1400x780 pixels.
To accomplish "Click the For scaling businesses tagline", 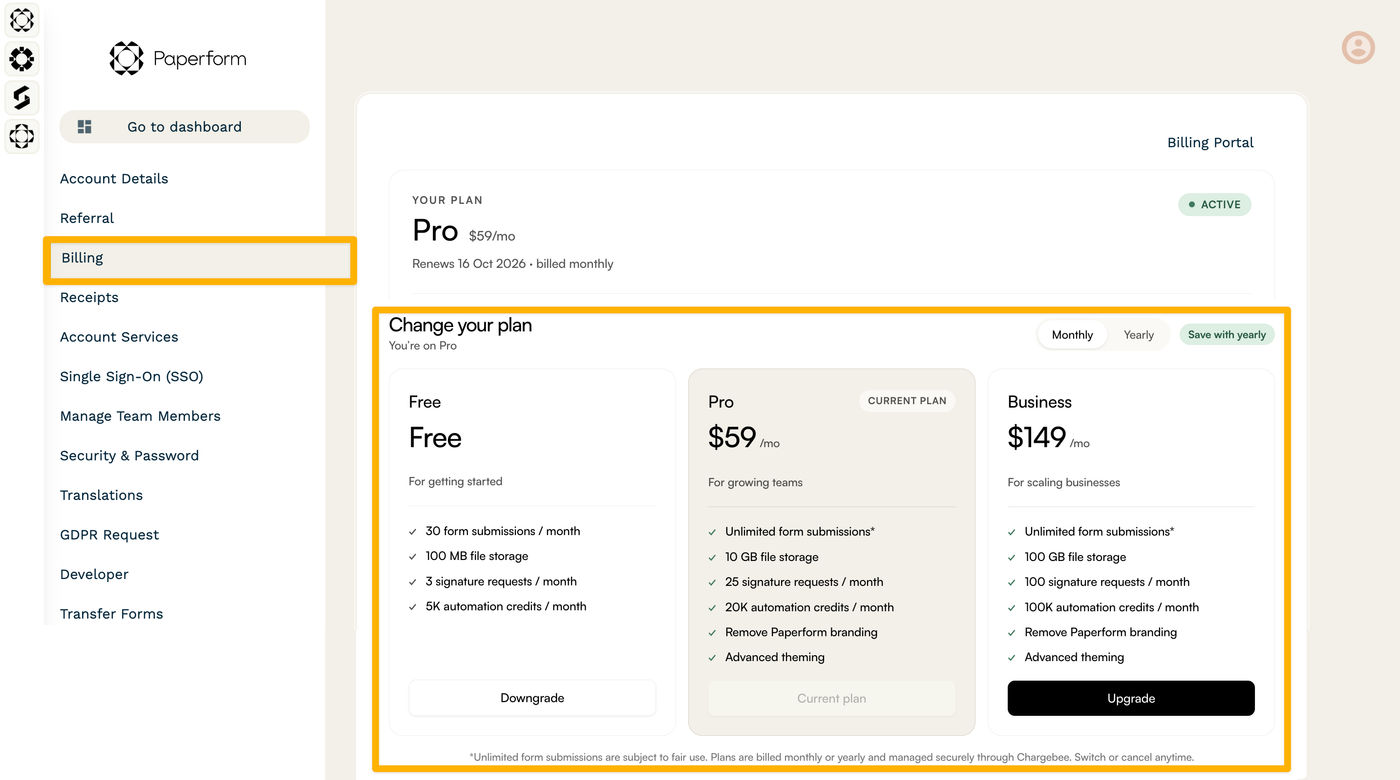I will (1064, 482).
